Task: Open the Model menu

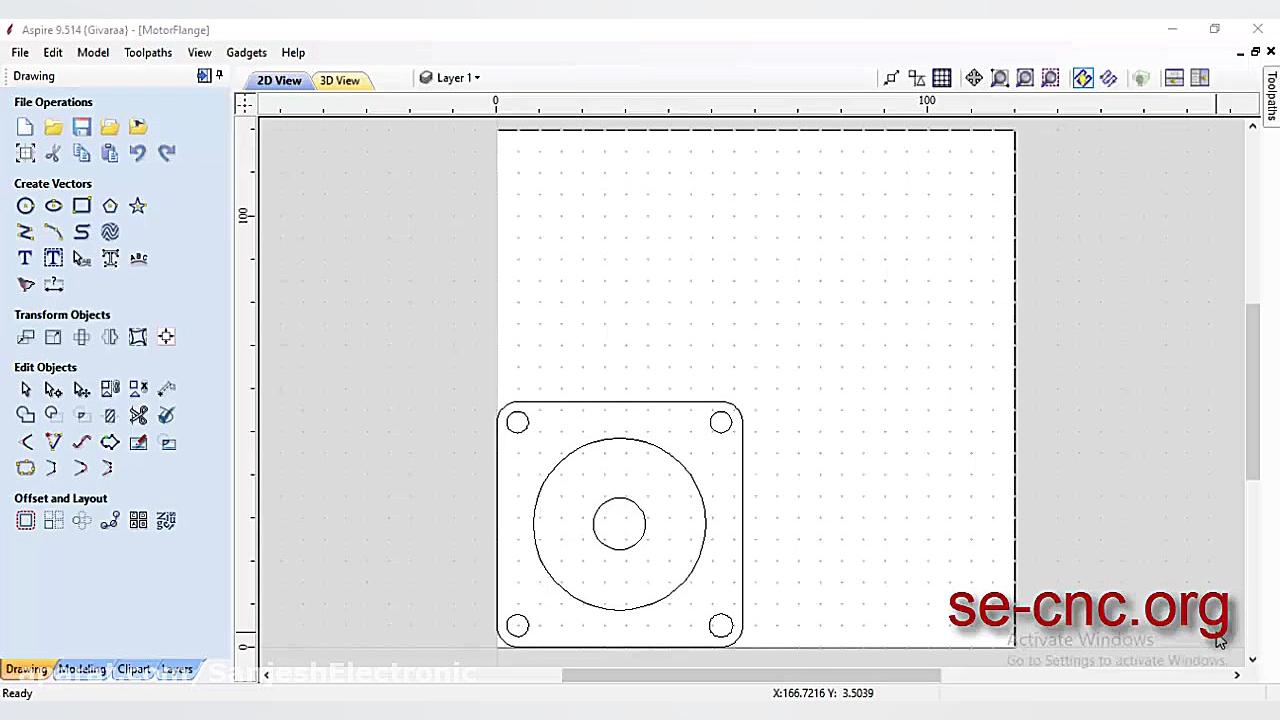Action: coord(93,53)
